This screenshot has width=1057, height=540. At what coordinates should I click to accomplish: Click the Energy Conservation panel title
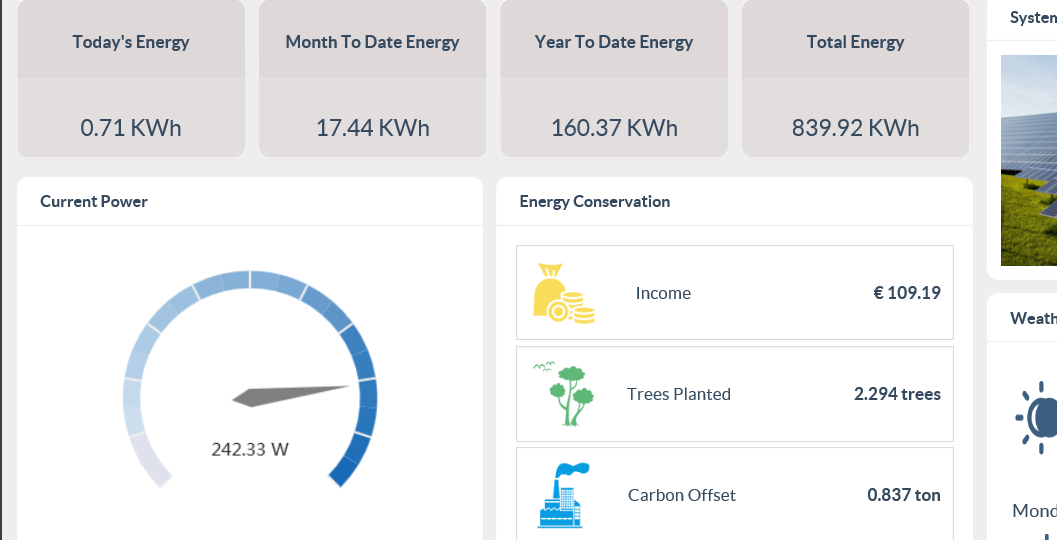(595, 201)
